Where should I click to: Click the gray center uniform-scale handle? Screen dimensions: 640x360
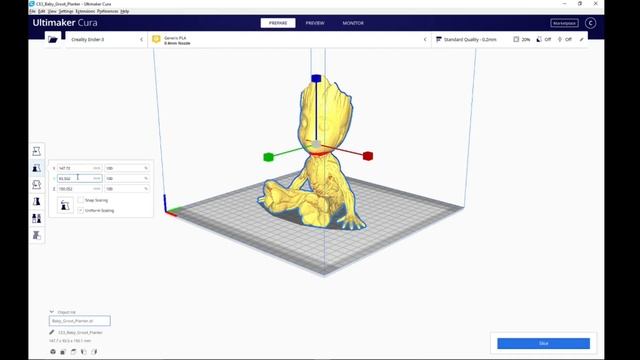coord(316,144)
